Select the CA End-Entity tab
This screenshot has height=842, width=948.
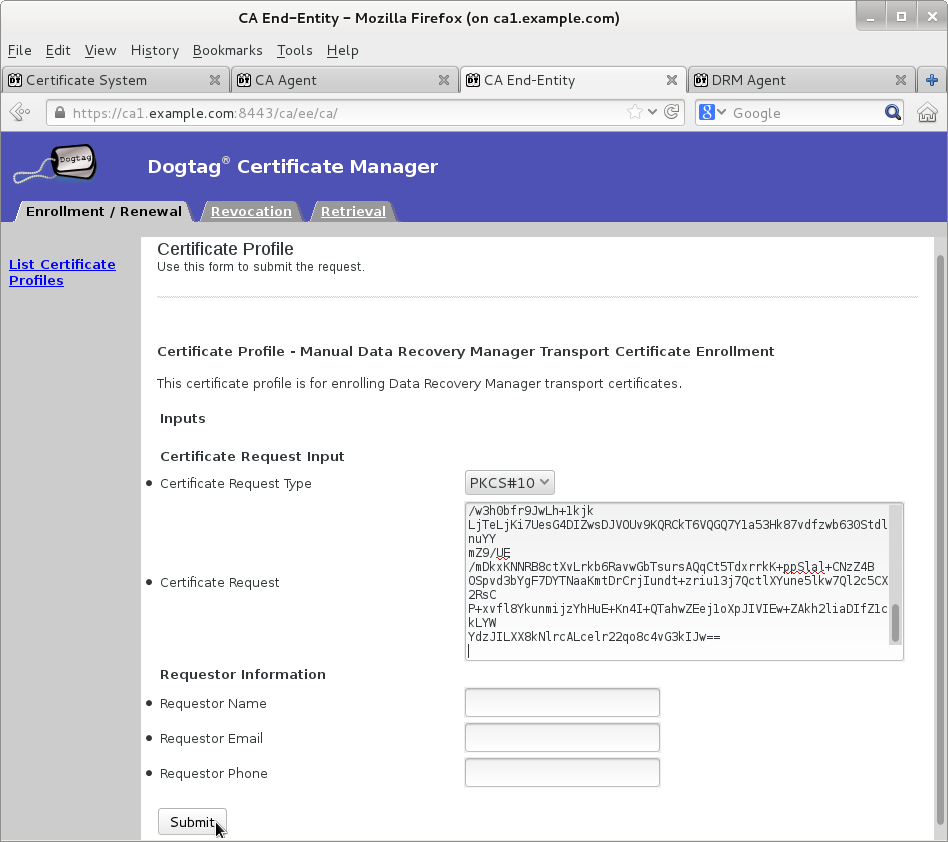click(573, 80)
